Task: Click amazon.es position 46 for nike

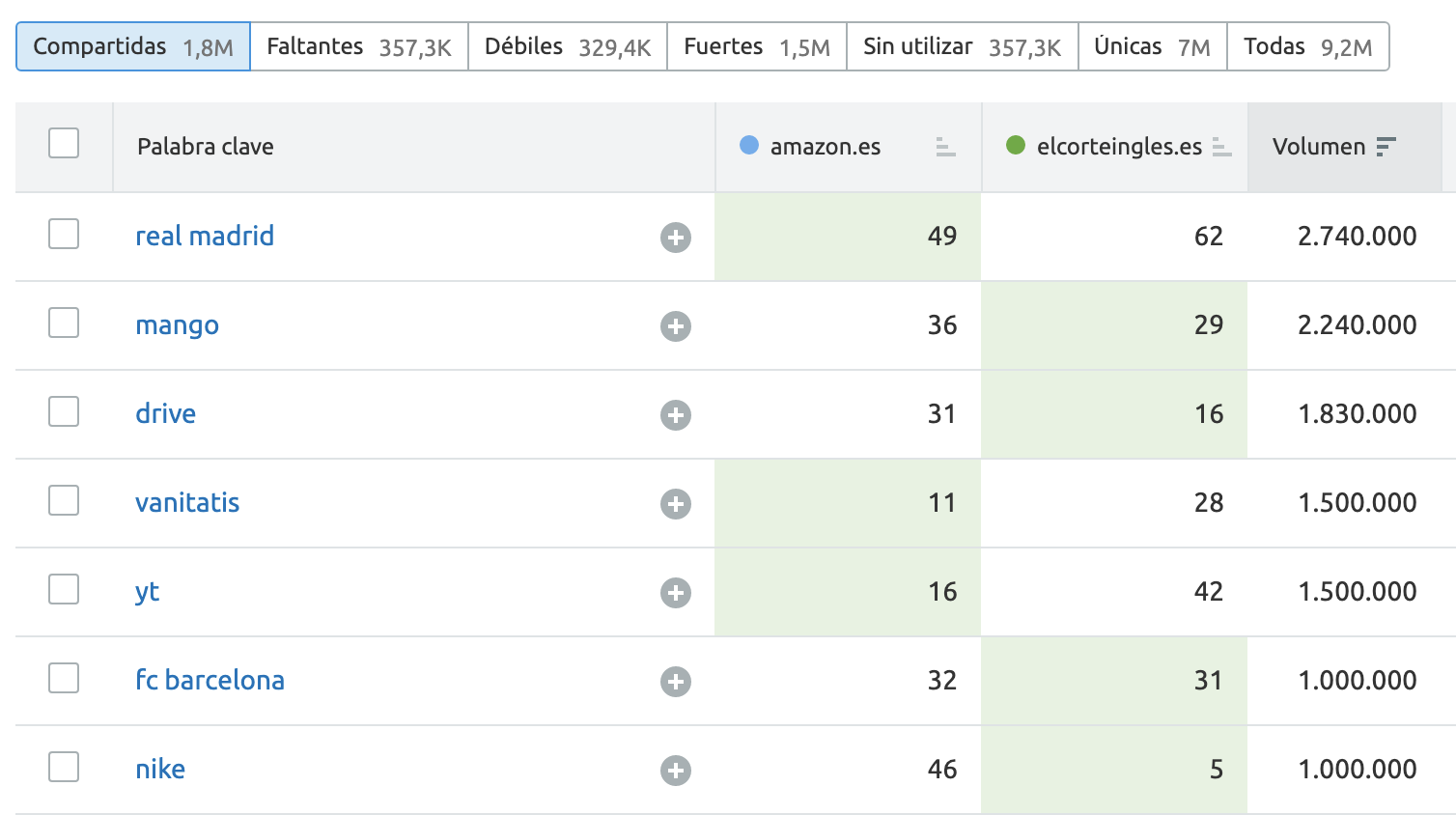Action: pyautogui.click(x=942, y=770)
